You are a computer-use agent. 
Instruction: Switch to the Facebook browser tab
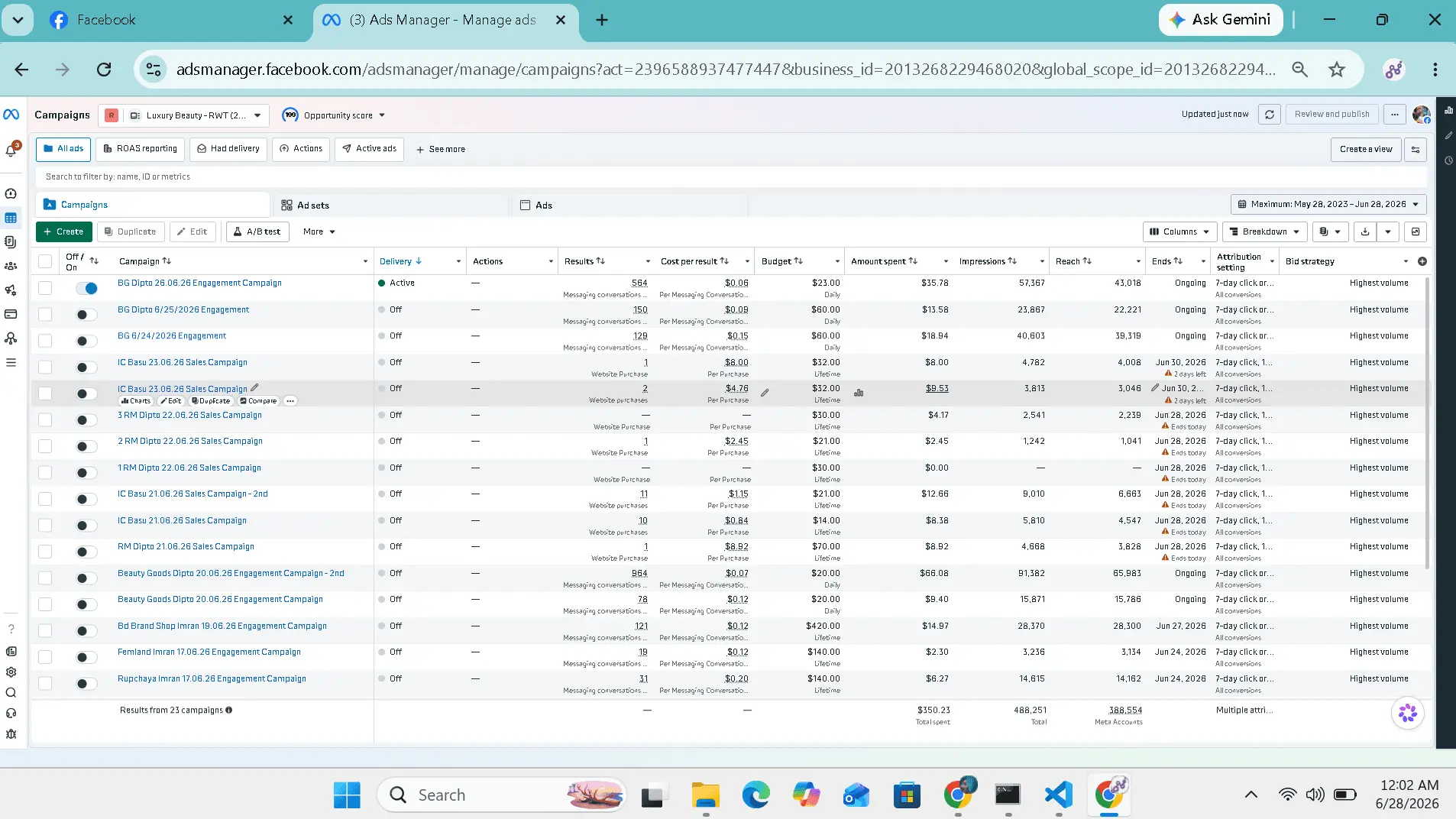(173, 20)
